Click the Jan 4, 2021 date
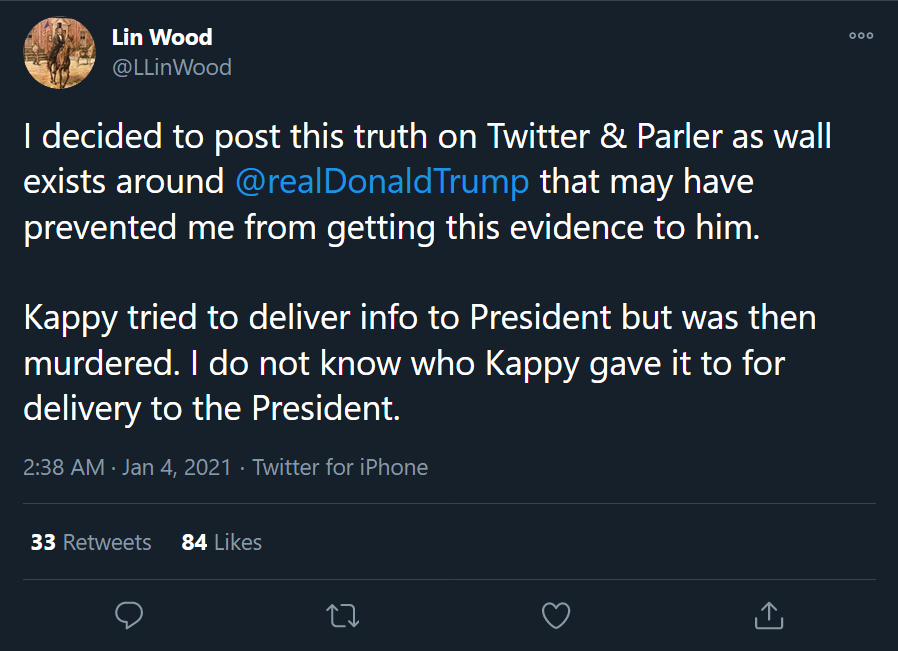 [x=176, y=467]
